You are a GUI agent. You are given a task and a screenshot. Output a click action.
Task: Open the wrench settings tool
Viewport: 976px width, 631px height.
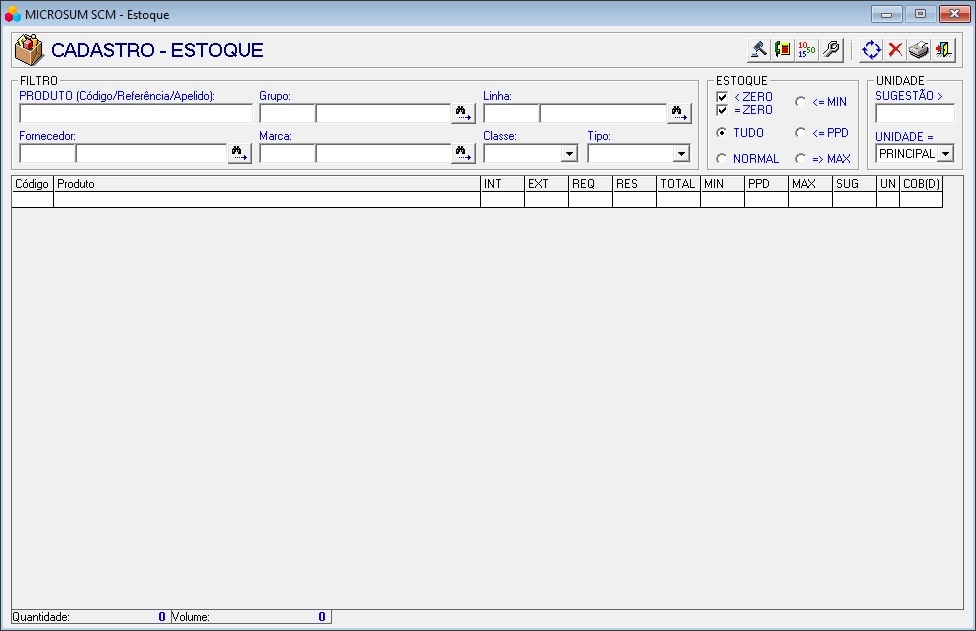pyautogui.click(x=831, y=49)
